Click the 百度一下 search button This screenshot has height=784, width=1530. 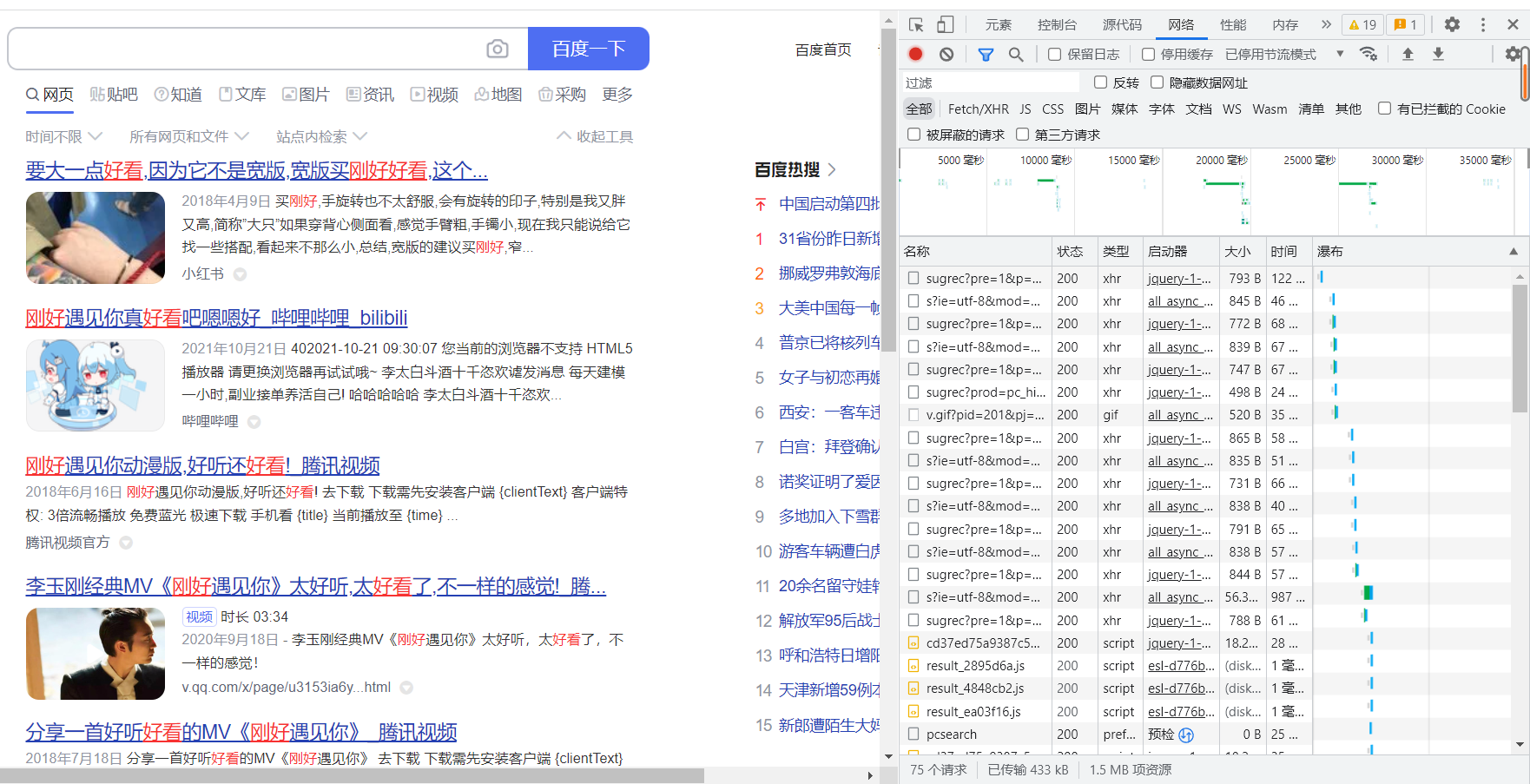[589, 49]
